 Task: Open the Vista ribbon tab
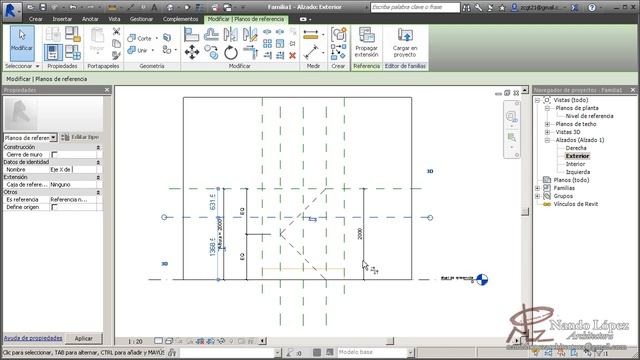pos(114,19)
